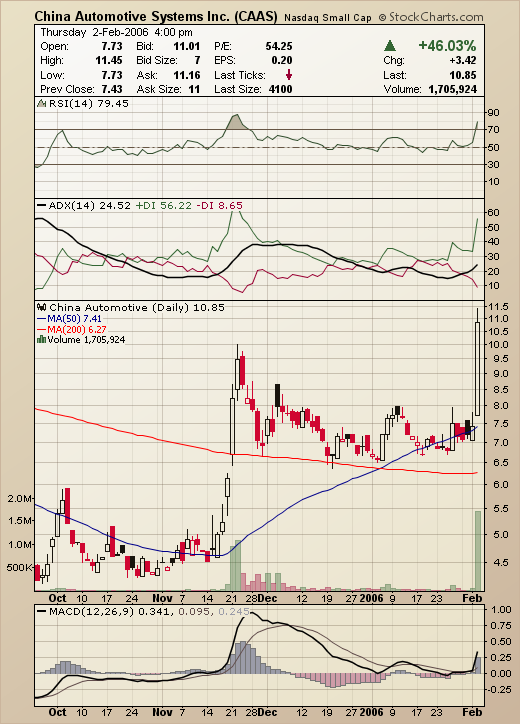
Task: Click the red Last Ticks down arrow
Action: pos(289,75)
